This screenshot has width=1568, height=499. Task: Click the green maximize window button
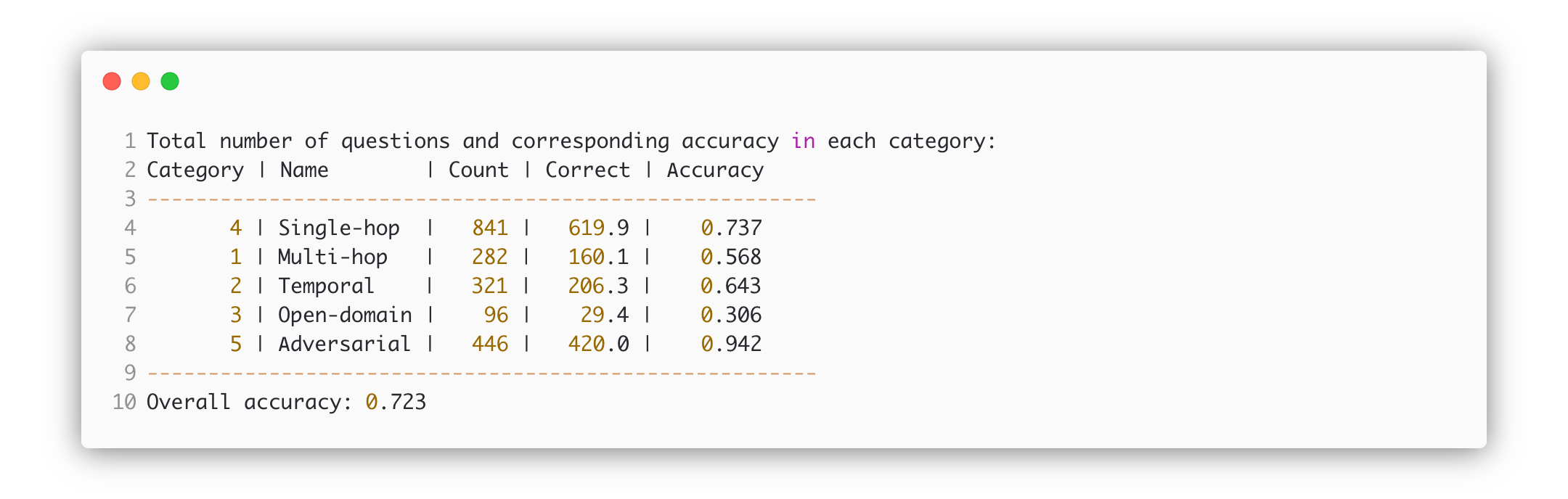coord(170,81)
